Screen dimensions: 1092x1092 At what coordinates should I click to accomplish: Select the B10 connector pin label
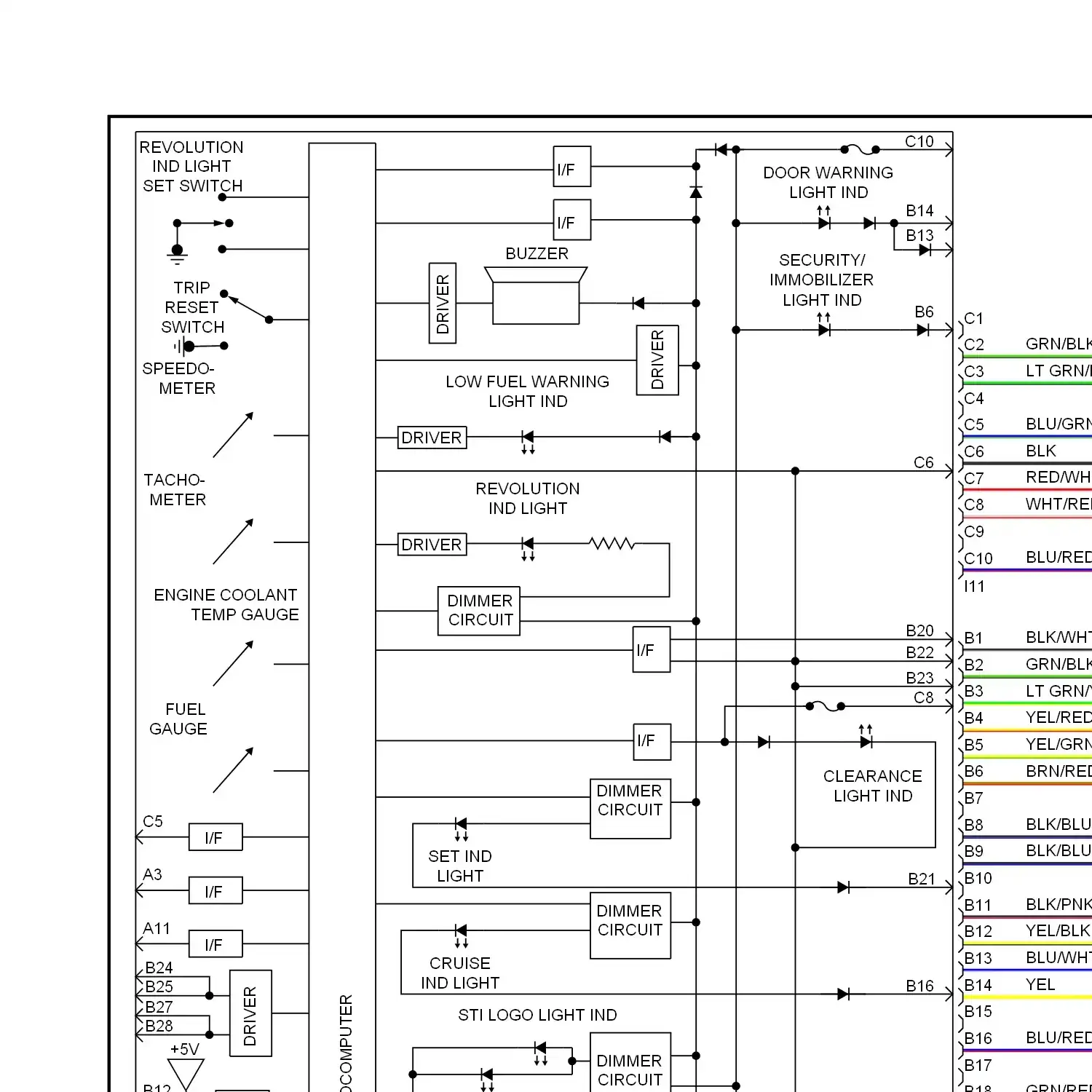(978, 878)
